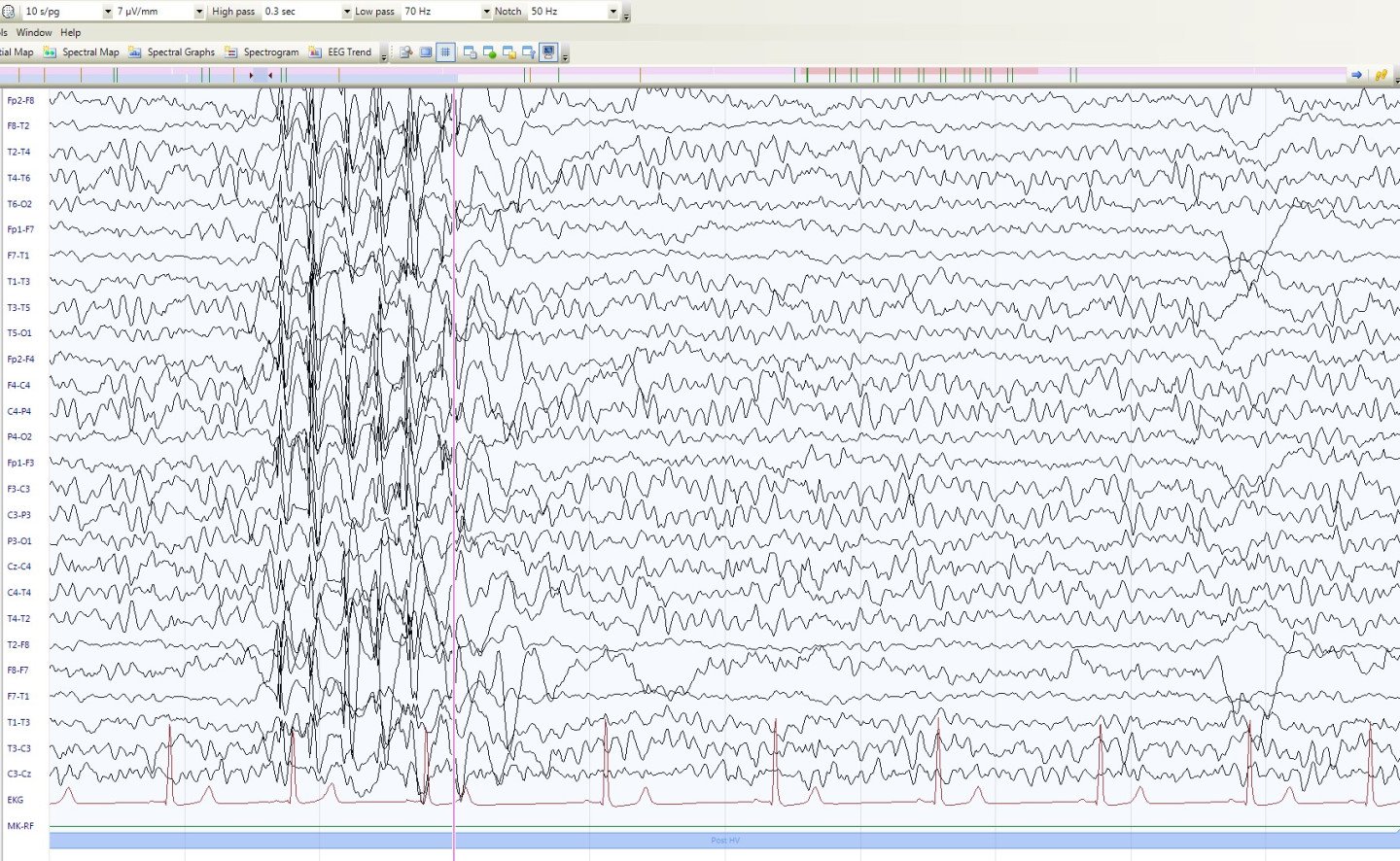Open the EEG Trend view
The image size is (1400, 861).
click(340, 52)
